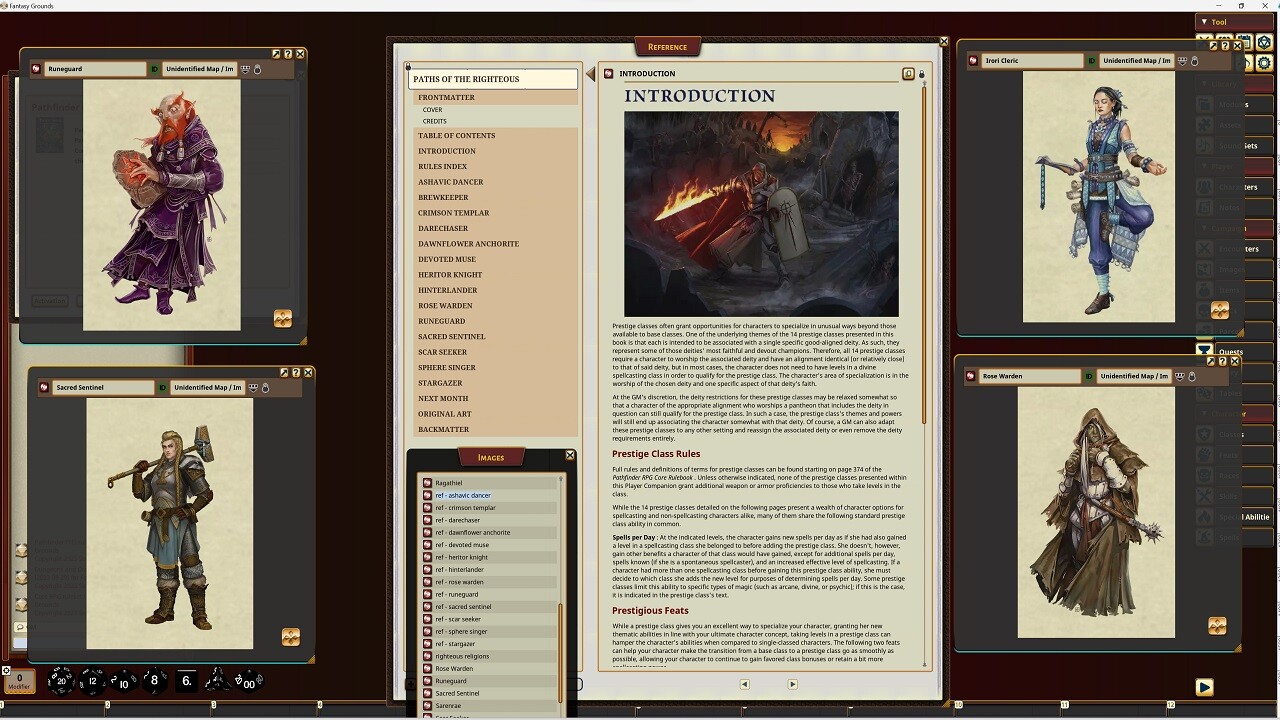Click the help question mark on Sacred Sentinel window
The image size is (1280, 720).
296,372
